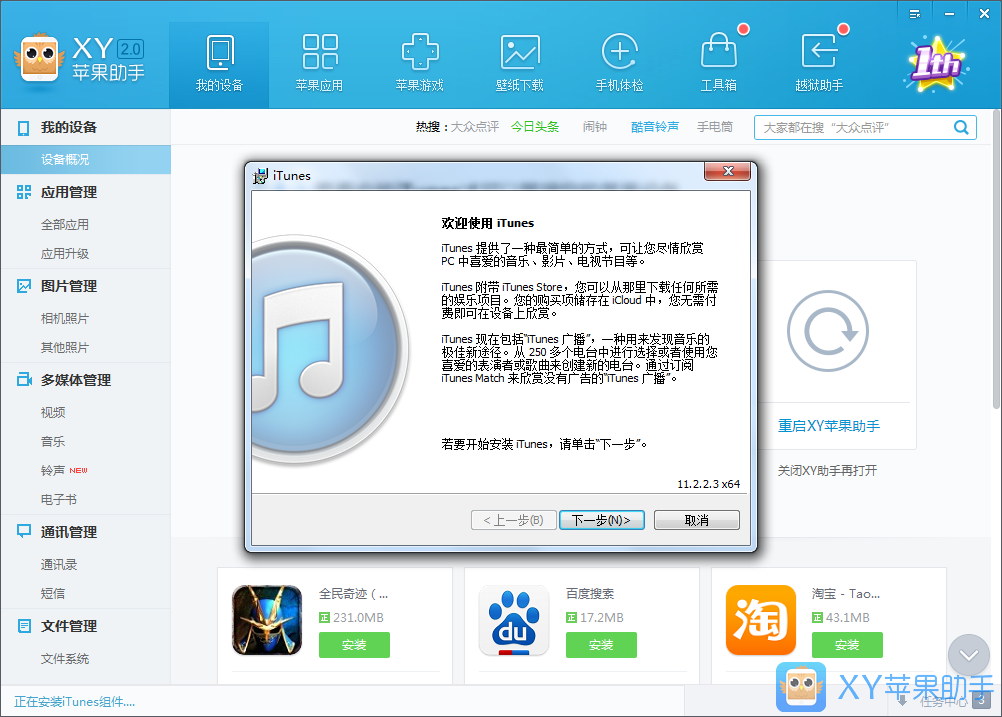This screenshot has width=1002, height=717.
Task: Click the 重启XY苹果助手 restart circular icon
Action: coord(827,332)
